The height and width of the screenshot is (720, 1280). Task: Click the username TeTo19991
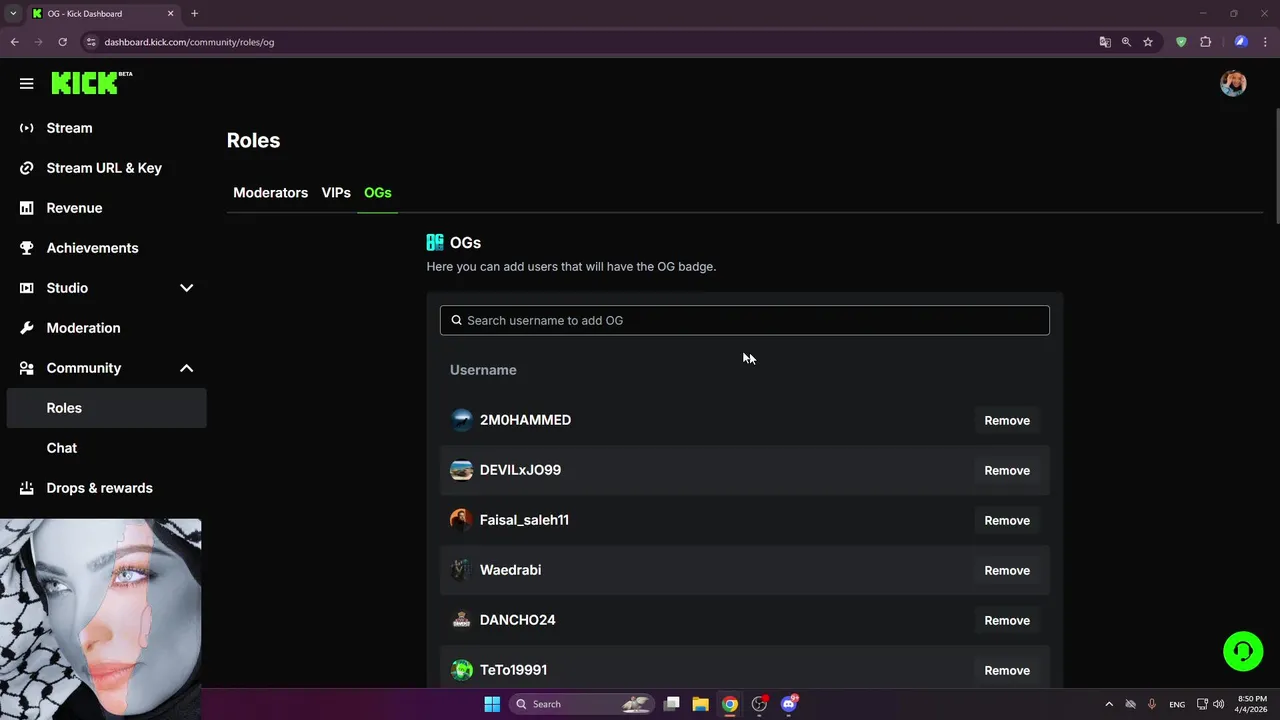(x=513, y=670)
